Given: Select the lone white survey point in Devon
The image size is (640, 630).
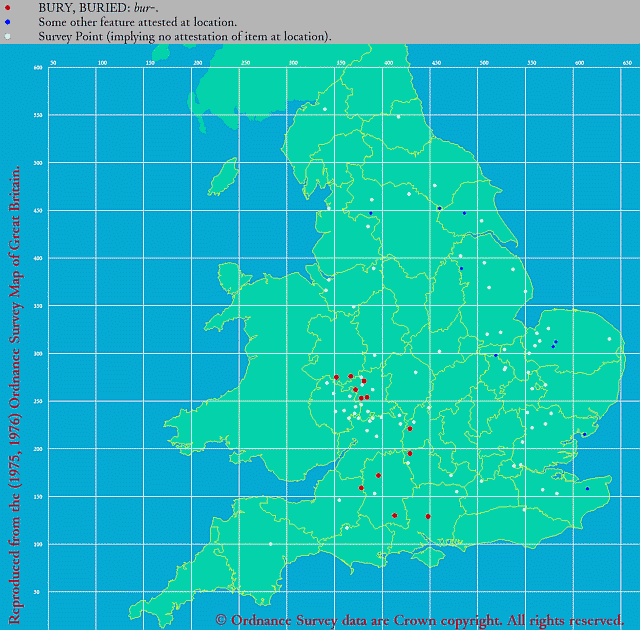Looking at the screenshot, I should pos(270,543).
